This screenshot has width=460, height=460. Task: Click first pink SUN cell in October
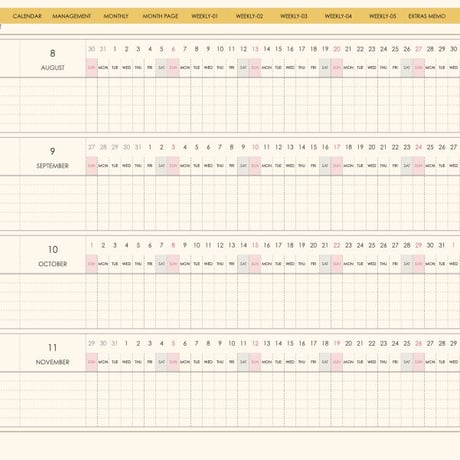point(92,264)
